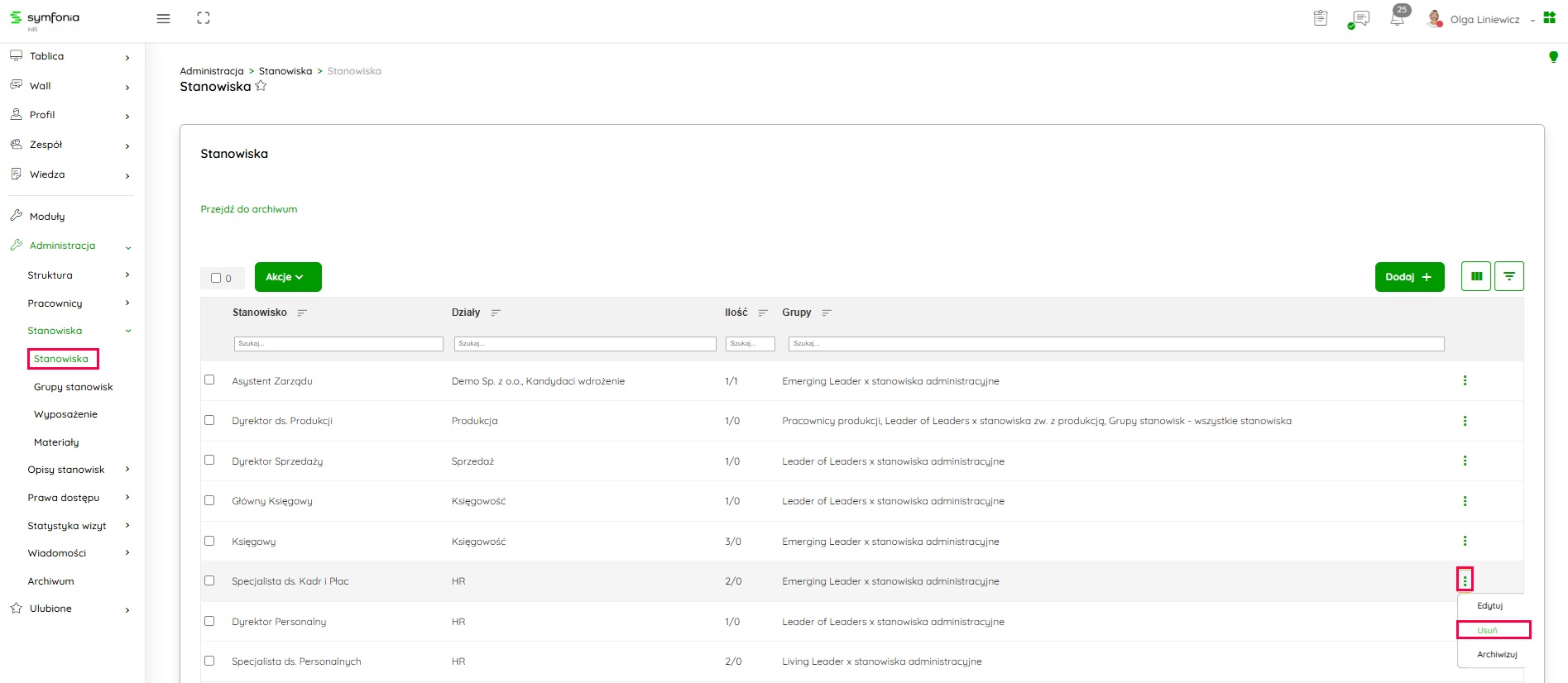Open column visibility settings icon
1568x683 pixels.
pyautogui.click(x=1476, y=276)
